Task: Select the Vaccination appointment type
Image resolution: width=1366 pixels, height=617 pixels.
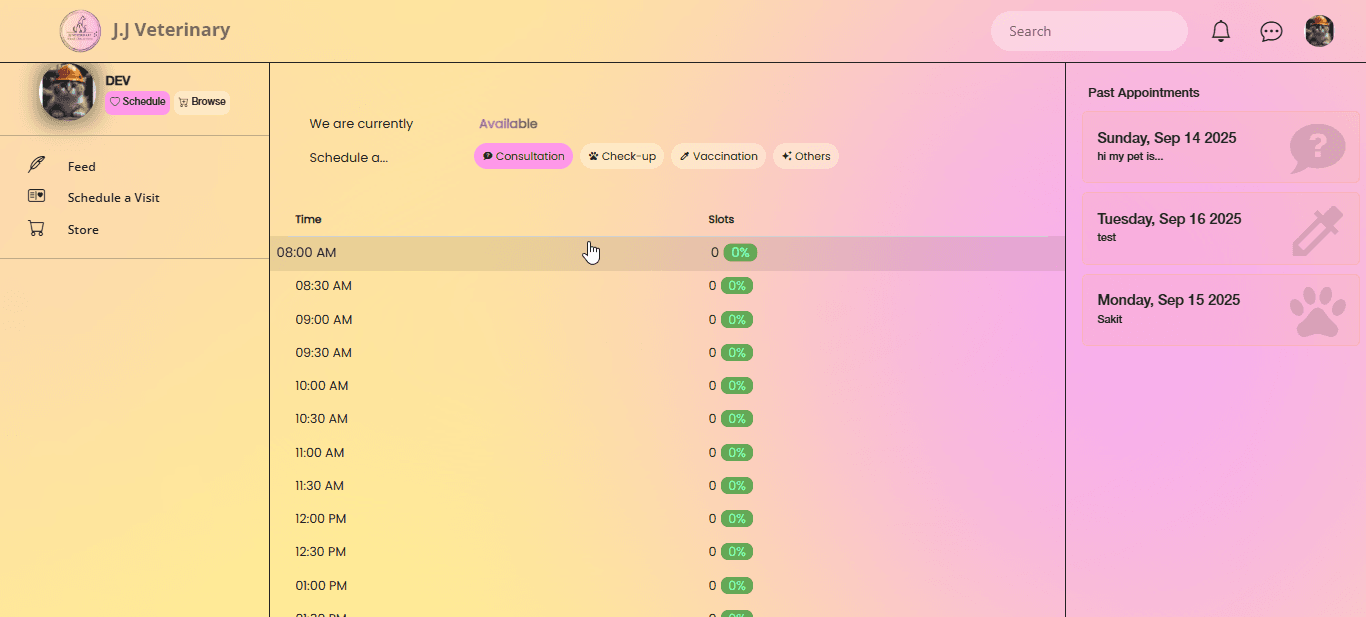Action: pos(718,156)
